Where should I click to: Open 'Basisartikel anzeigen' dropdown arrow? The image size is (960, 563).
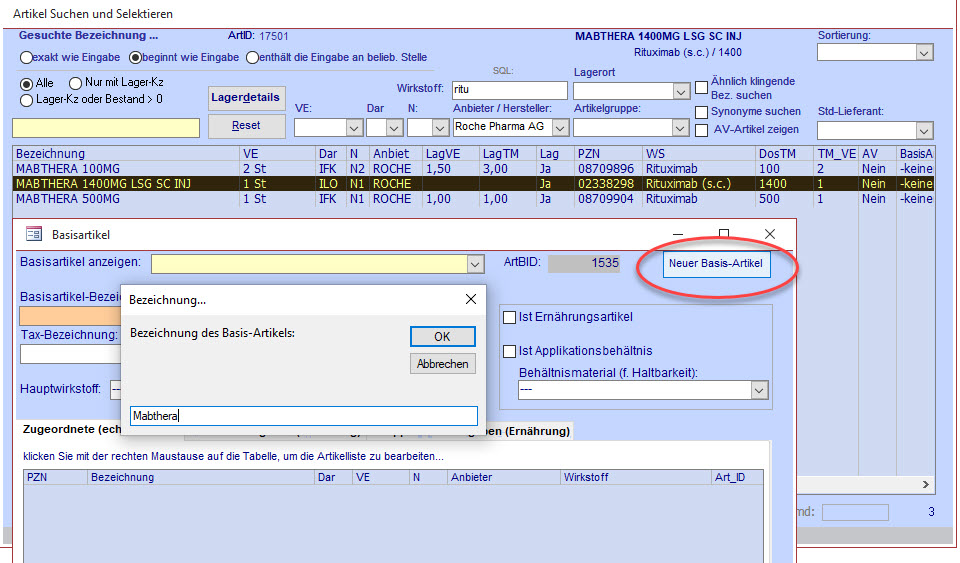click(475, 264)
